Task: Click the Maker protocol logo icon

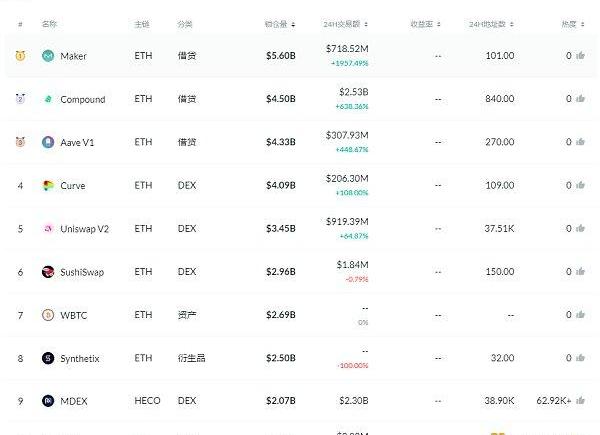Action: (x=48, y=56)
